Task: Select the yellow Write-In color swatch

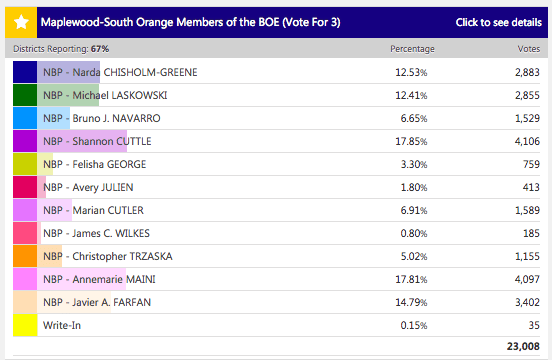Action: click(x=25, y=325)
